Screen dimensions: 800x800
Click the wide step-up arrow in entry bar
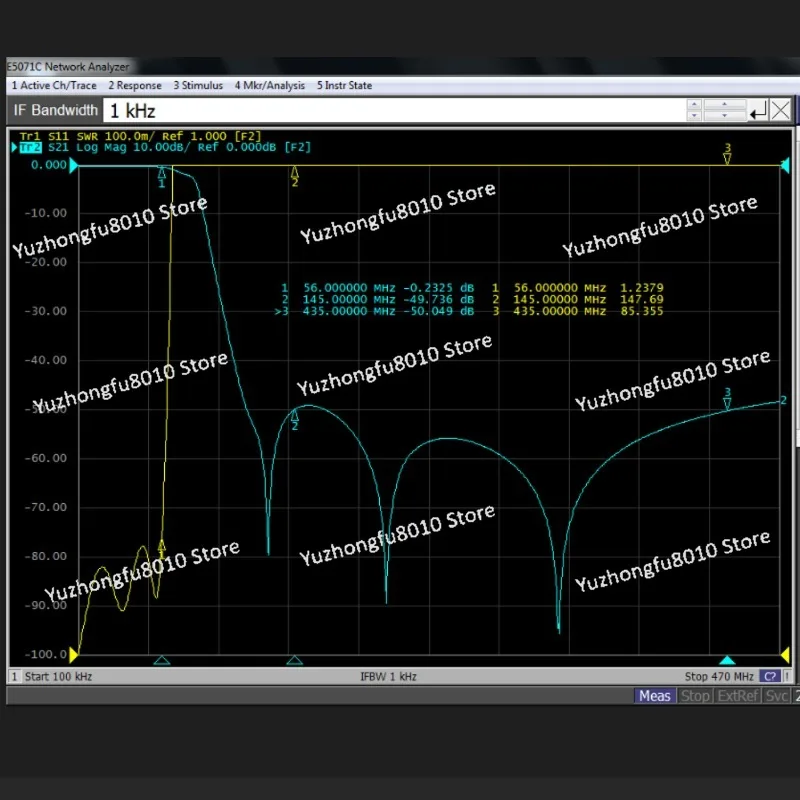(x=724, y=105)
